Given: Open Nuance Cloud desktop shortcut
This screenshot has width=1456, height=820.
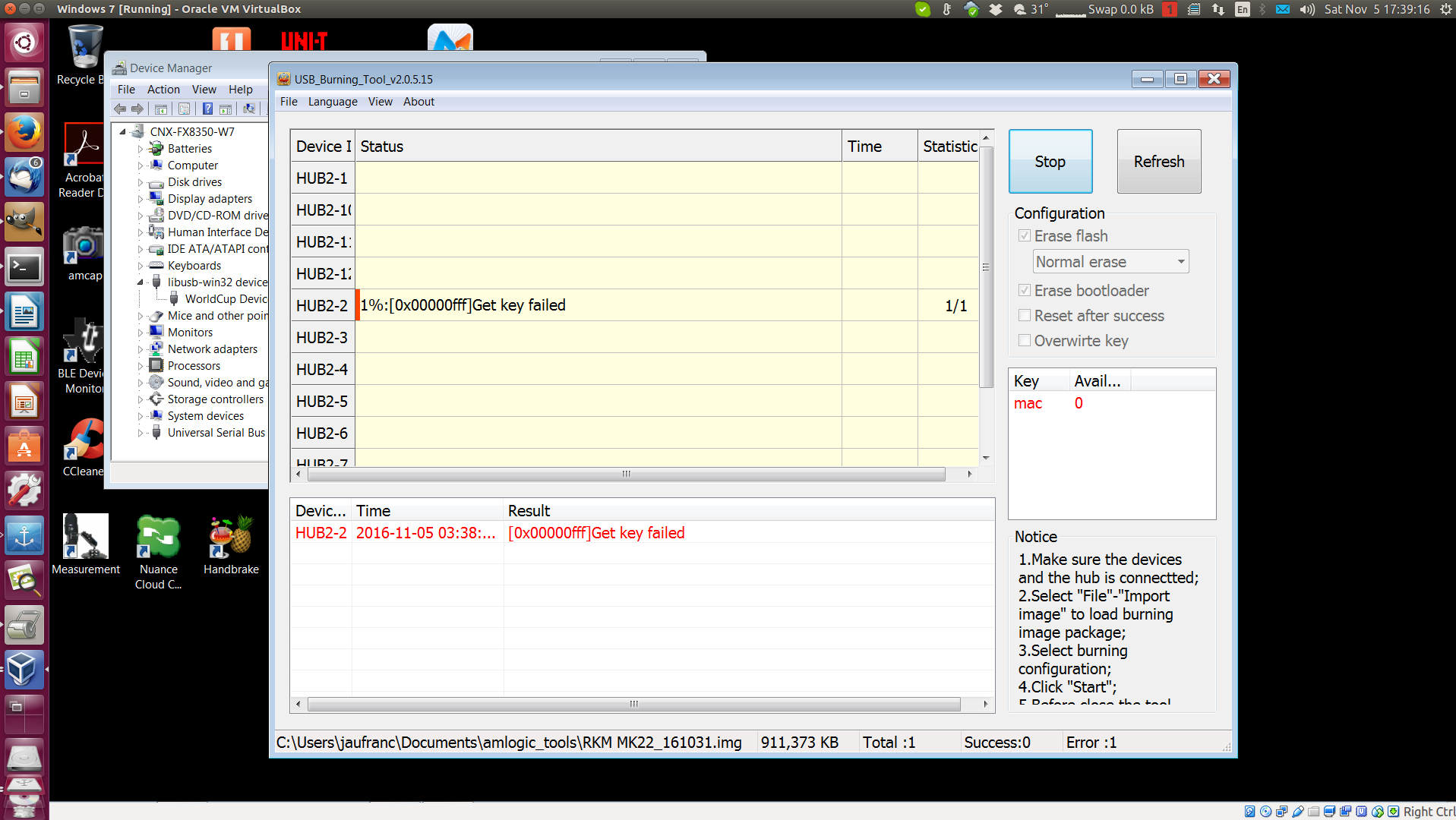Looking at the screenshot, I should coord(158,551).
